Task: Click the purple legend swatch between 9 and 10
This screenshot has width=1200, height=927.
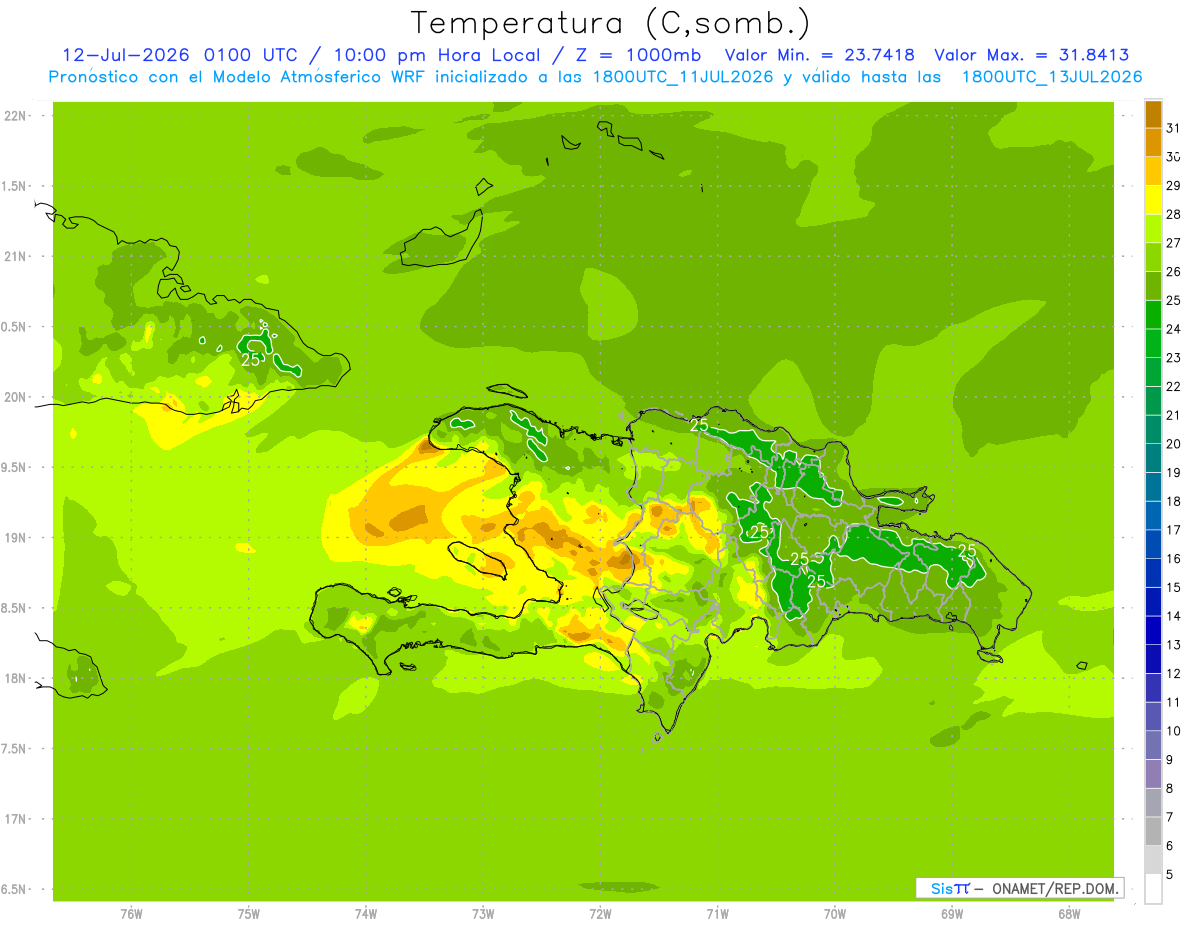Action: coord(1153,746)
